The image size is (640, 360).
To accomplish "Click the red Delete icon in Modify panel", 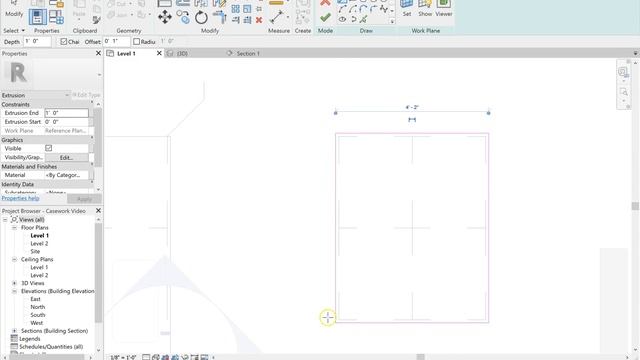I will click(259, 20).
